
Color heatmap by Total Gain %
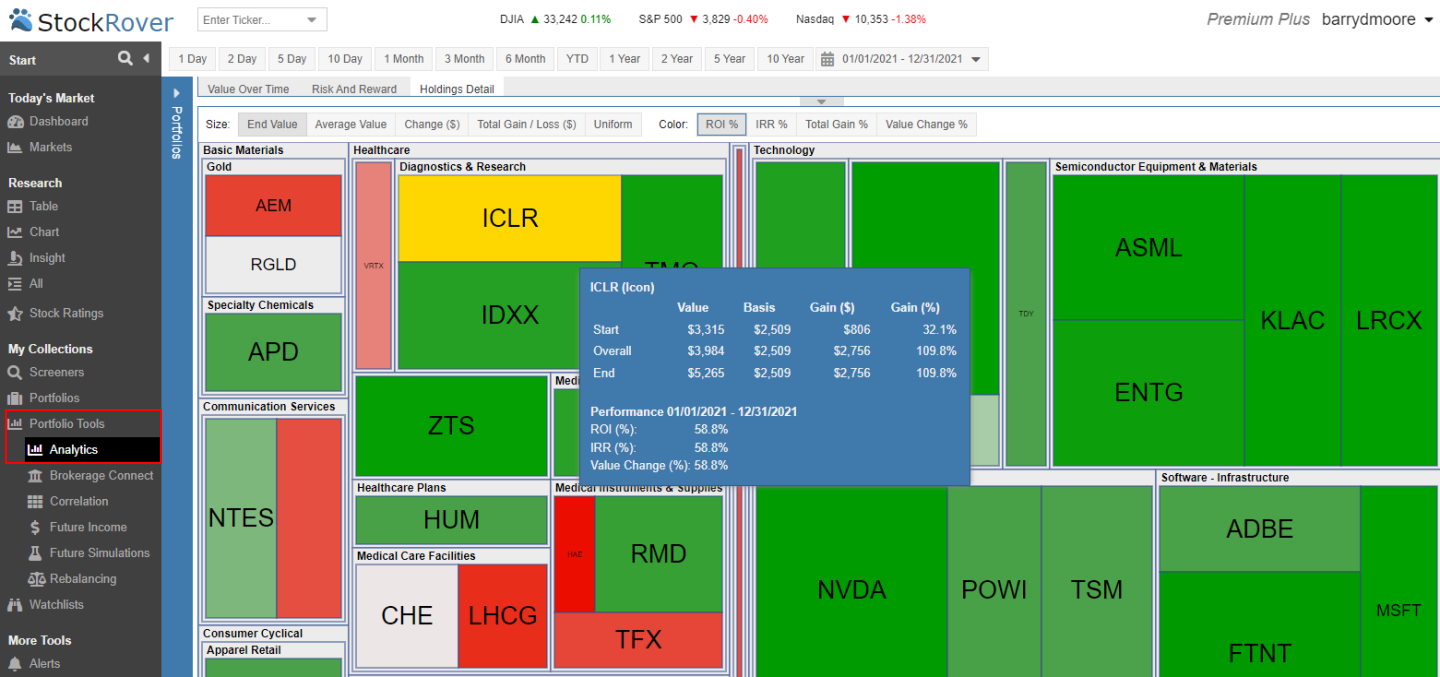point(836,123)
